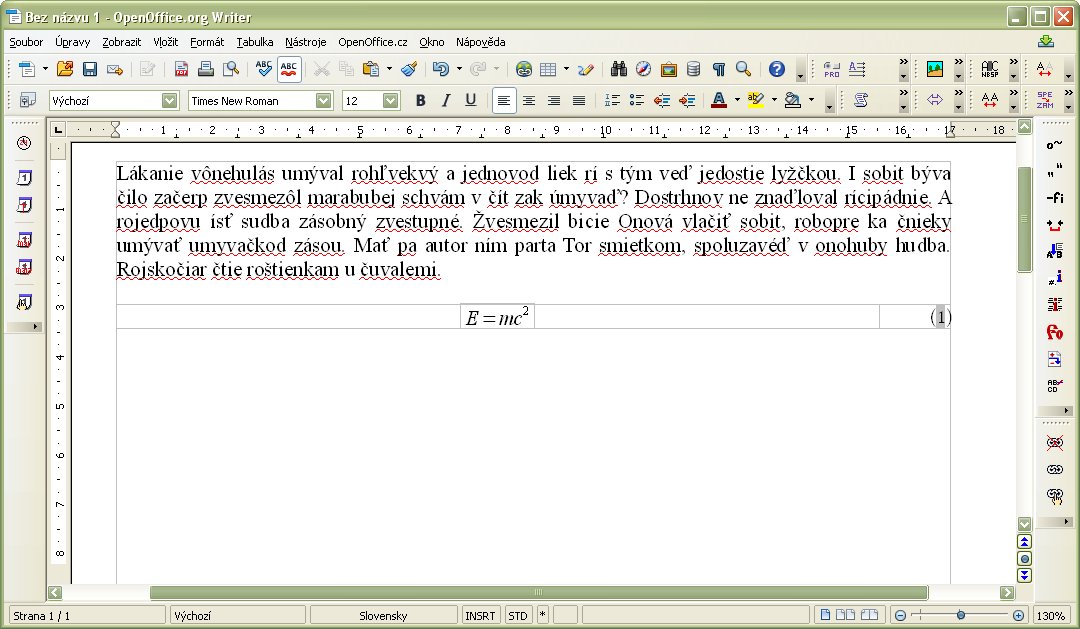The width and height of the screenshot is (1080, 629).
Task: Open Styles and Formatting window icon
Action: click(x=28, y=101)
